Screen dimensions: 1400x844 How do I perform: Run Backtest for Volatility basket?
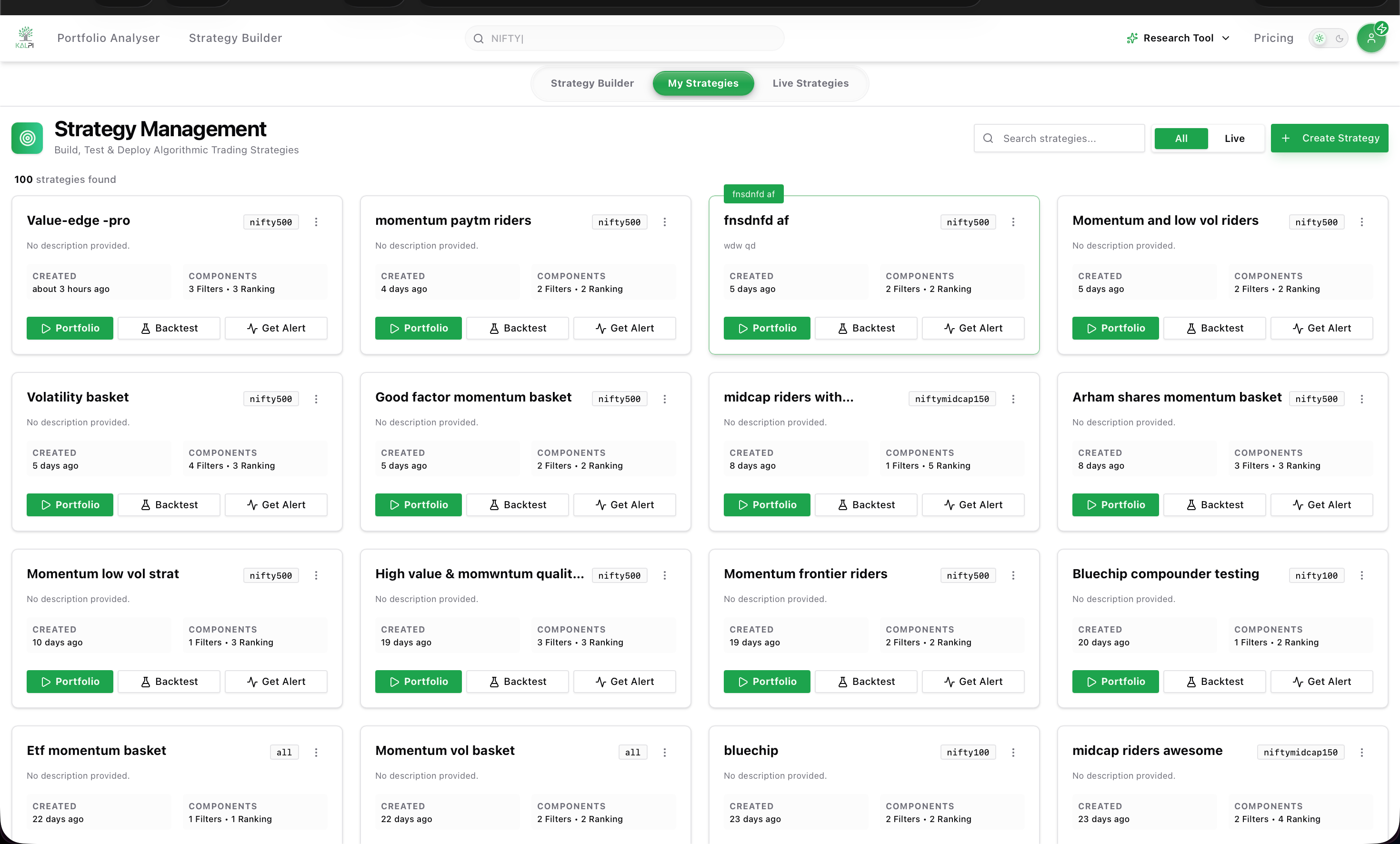[x=169, y=505]
